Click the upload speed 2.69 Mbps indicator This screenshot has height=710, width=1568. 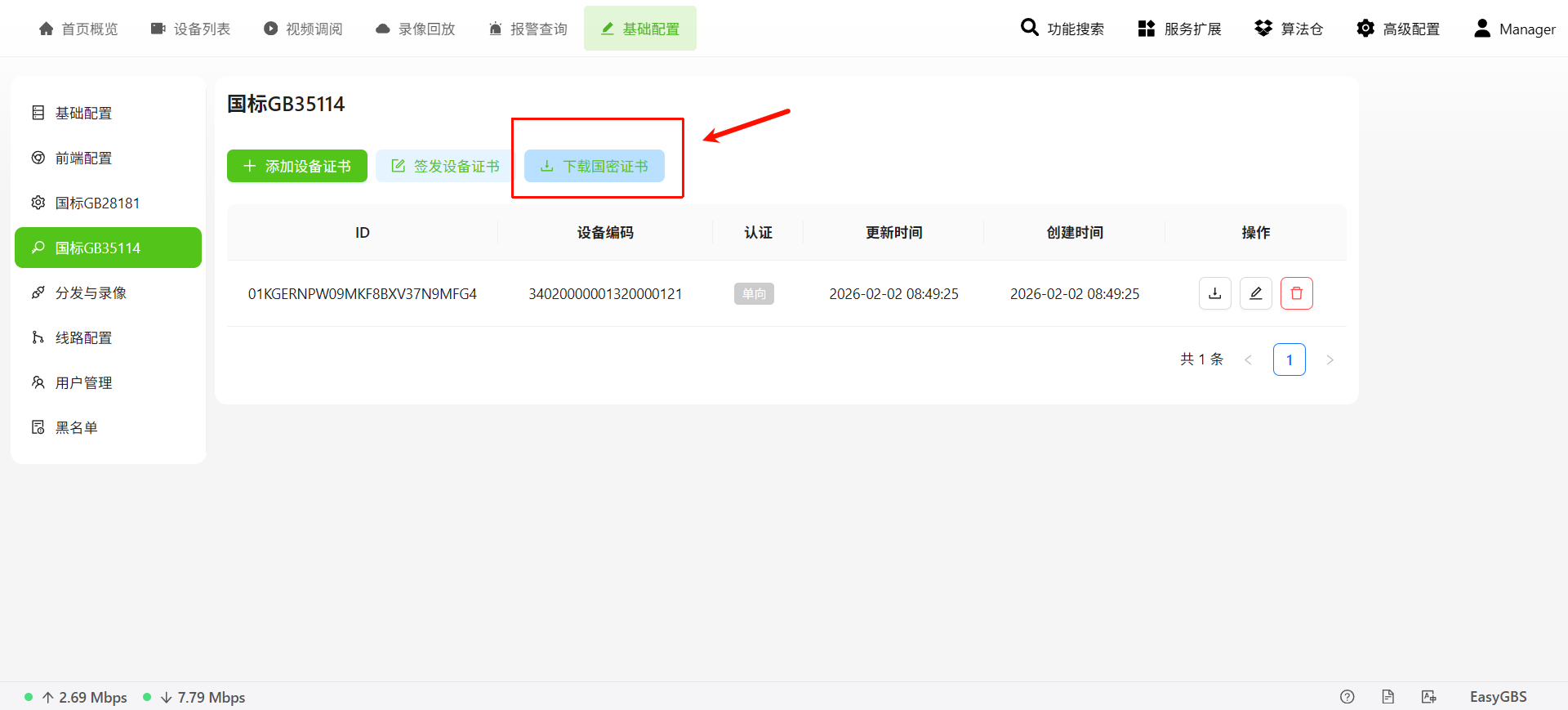coord(76,697)
